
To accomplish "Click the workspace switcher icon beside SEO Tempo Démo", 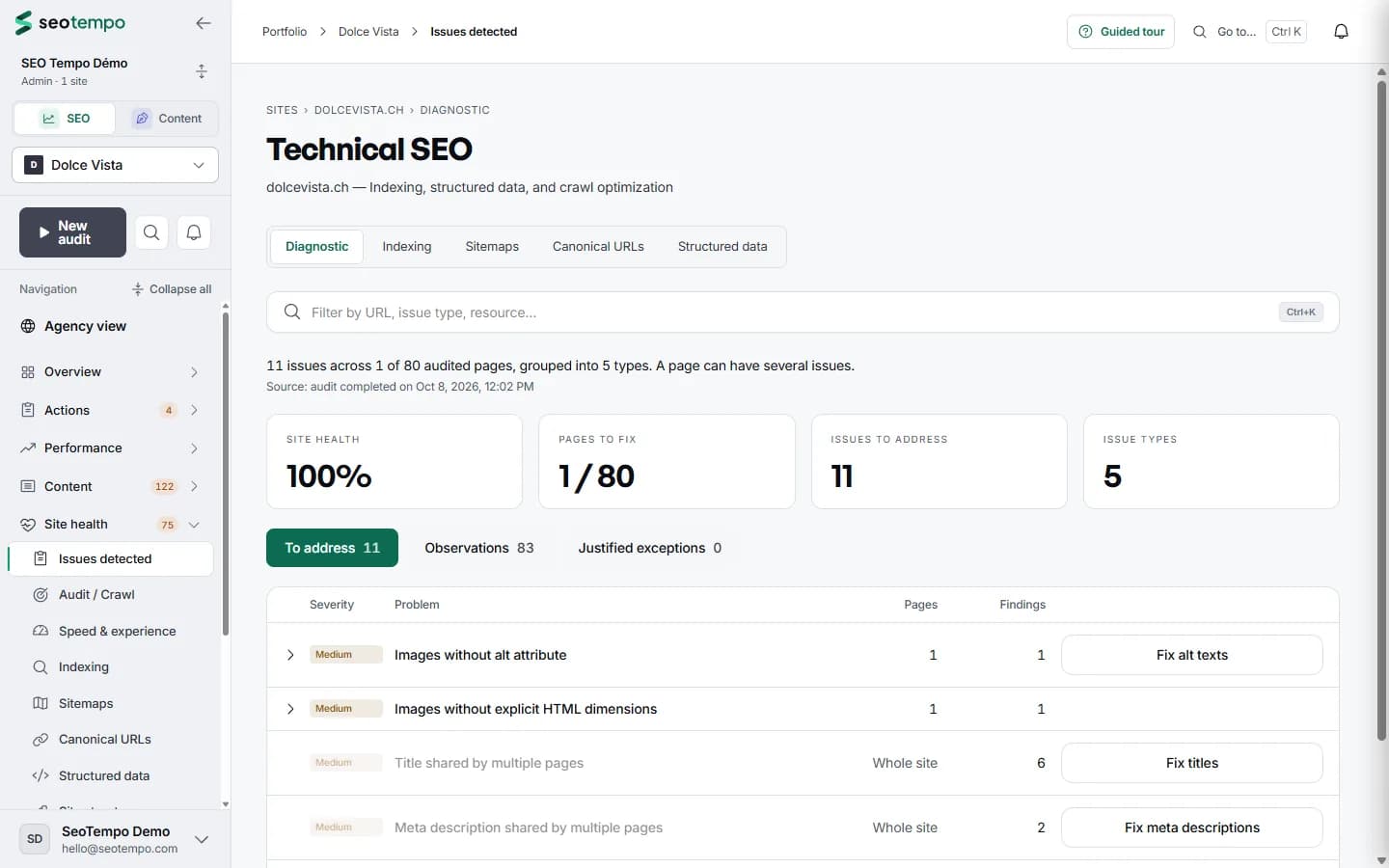I will point(202,71).
